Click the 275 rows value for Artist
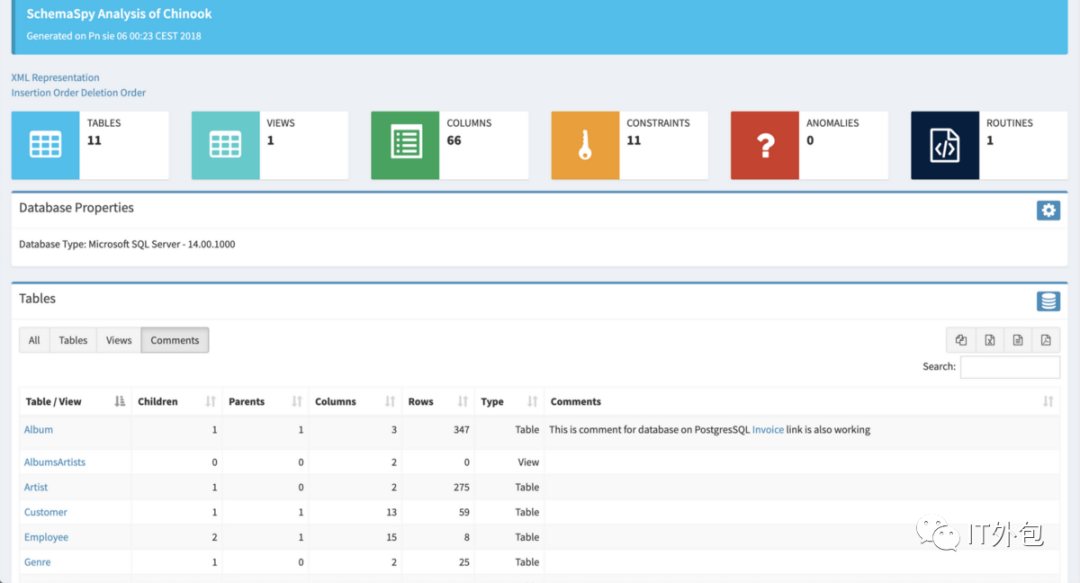This screenshot has width=1080, height=583. [x=461, y=487]
